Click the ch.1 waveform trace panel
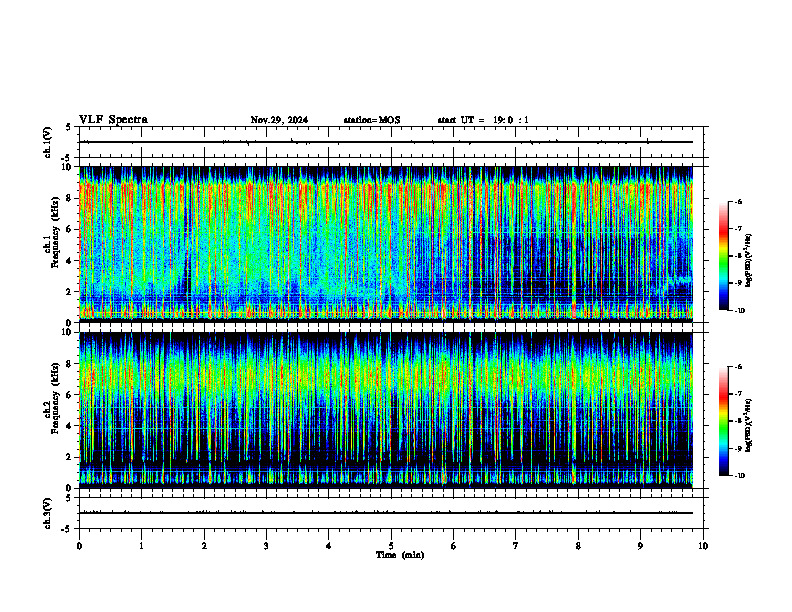The height and width of the screenshot is (612, 792). [391, 142]
